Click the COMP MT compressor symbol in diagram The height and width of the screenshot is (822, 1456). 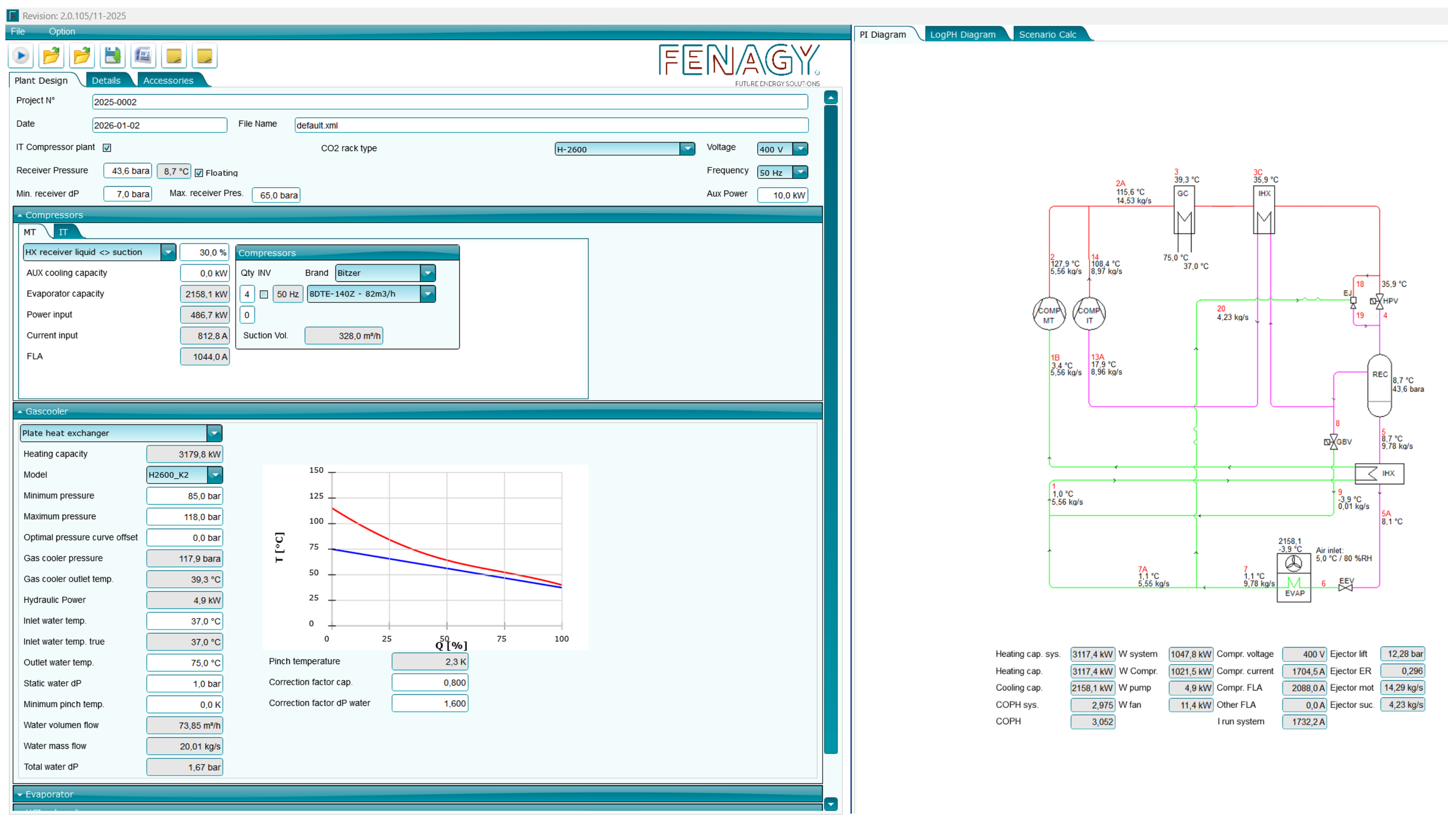[x=1048, y=315]
